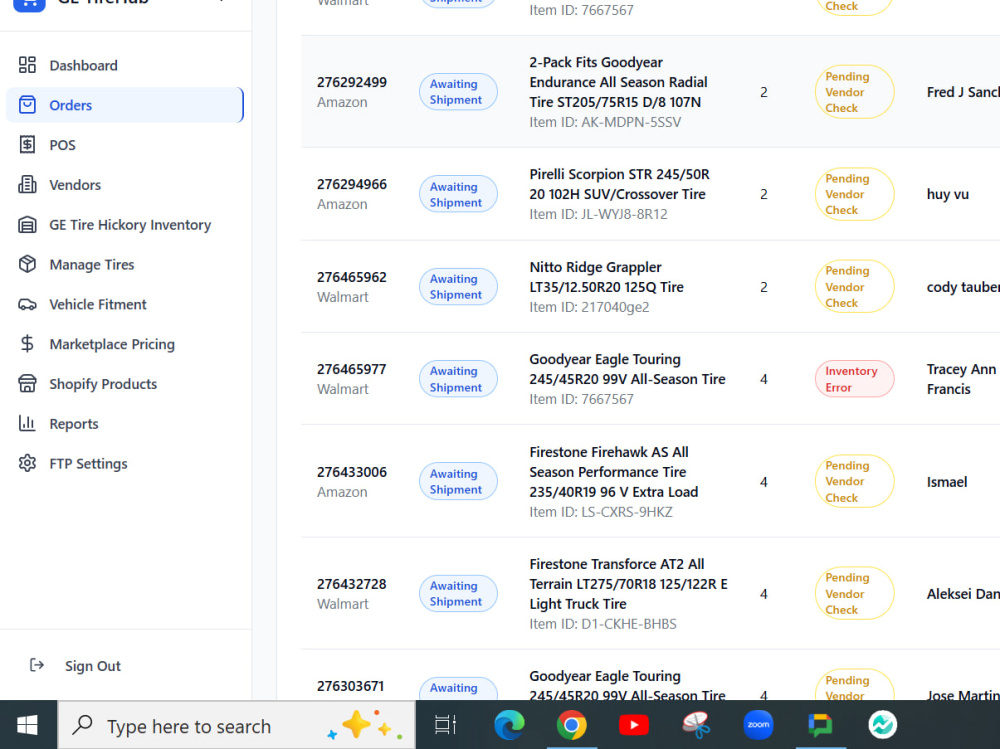Click Pending Vendor Check for Aleksei order
1000x749 pixels.
854,593
